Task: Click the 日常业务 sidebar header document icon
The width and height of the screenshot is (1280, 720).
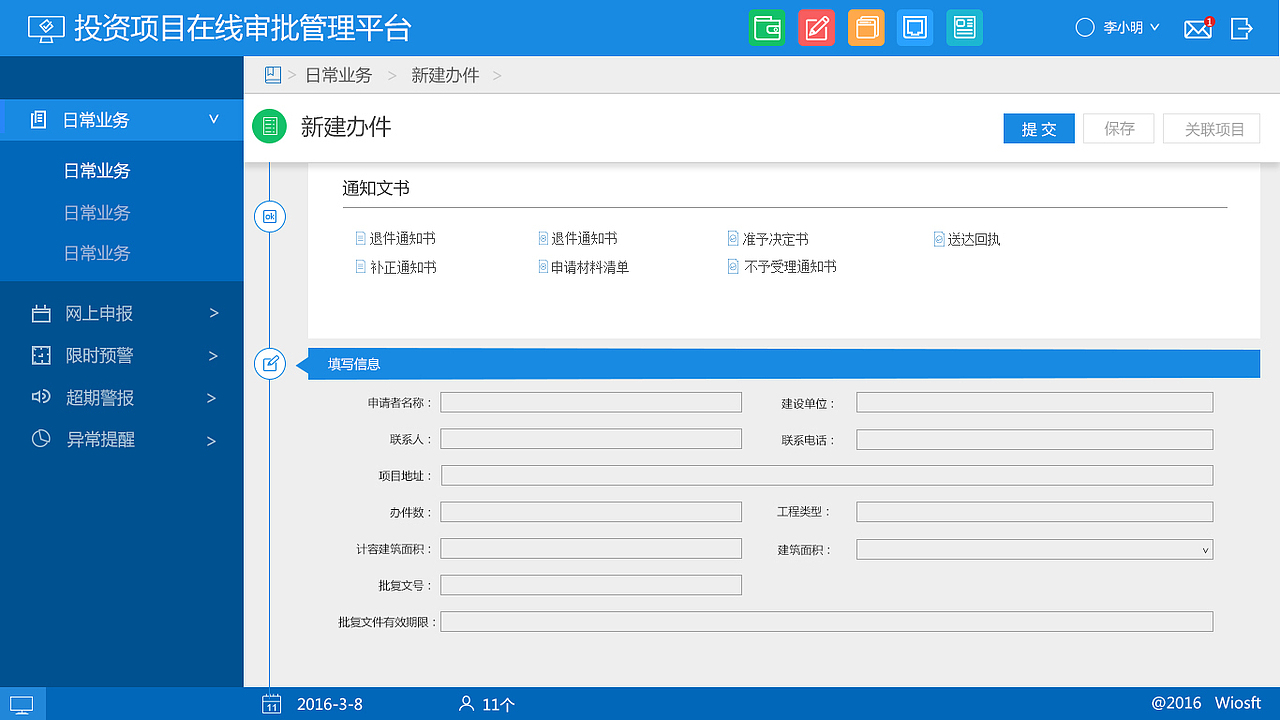Action: pos(39,120)
